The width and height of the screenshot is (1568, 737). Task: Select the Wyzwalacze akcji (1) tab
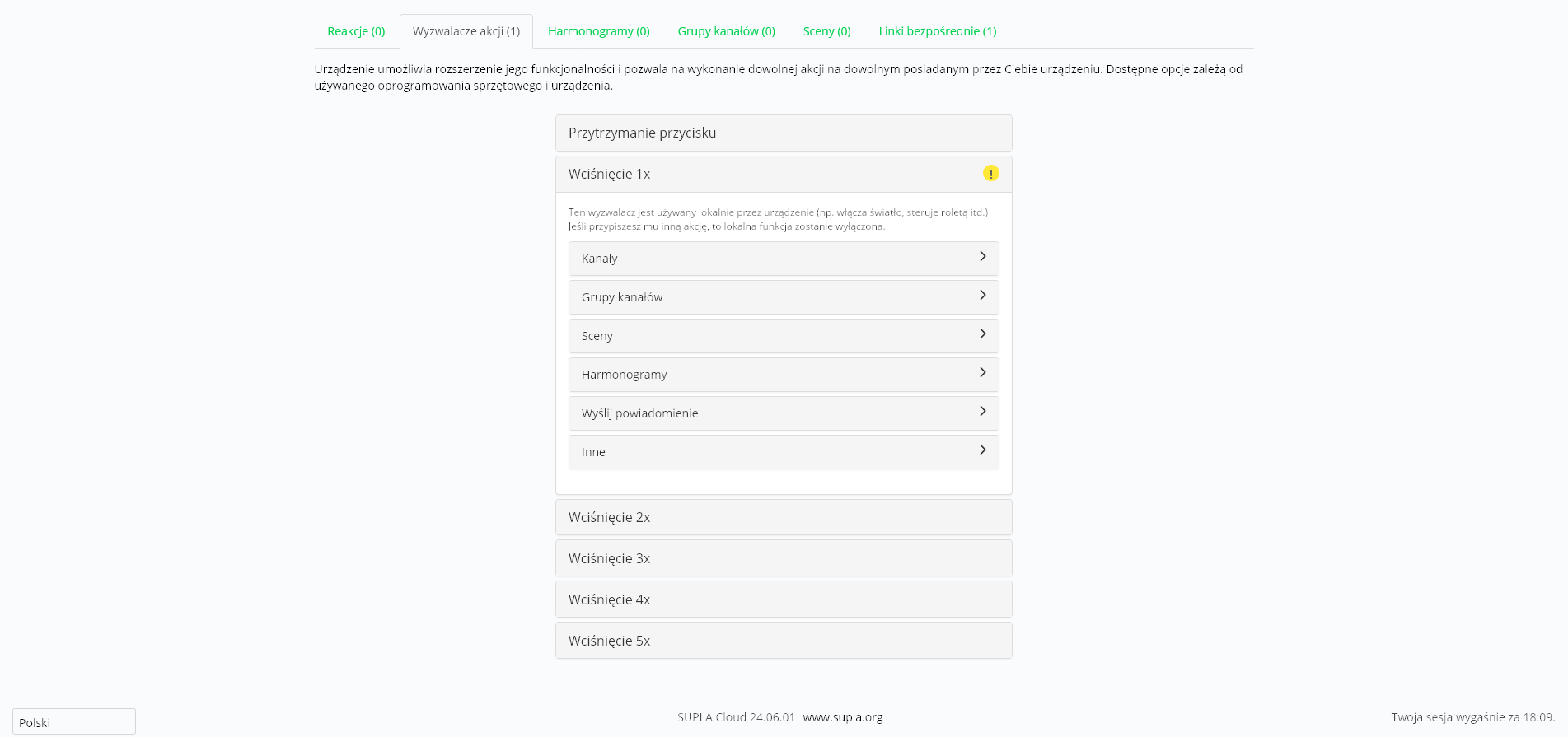pos(466,31)
